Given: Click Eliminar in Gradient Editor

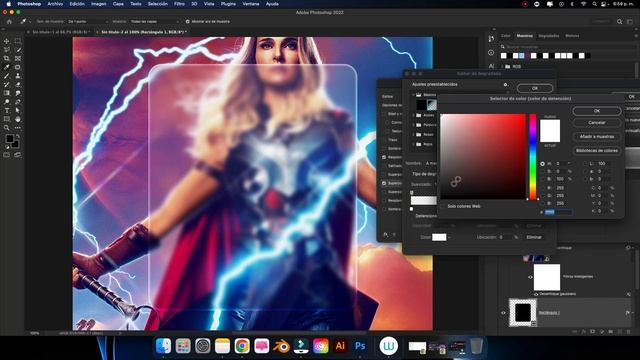Looking at the screenshot, I should [534, 237].
